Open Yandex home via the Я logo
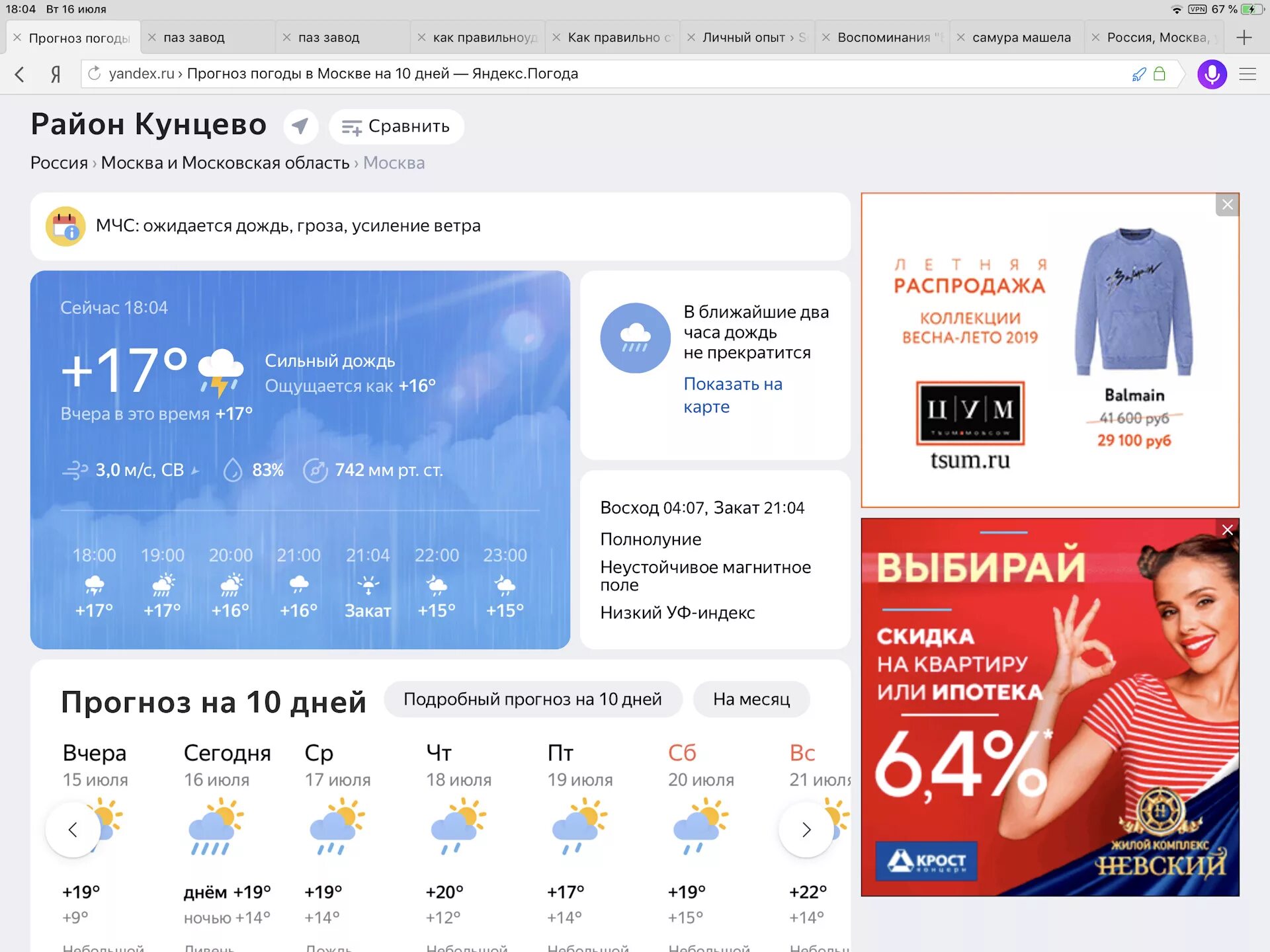The height and width of the screenshot is (952, 1270). pos(56,74)
